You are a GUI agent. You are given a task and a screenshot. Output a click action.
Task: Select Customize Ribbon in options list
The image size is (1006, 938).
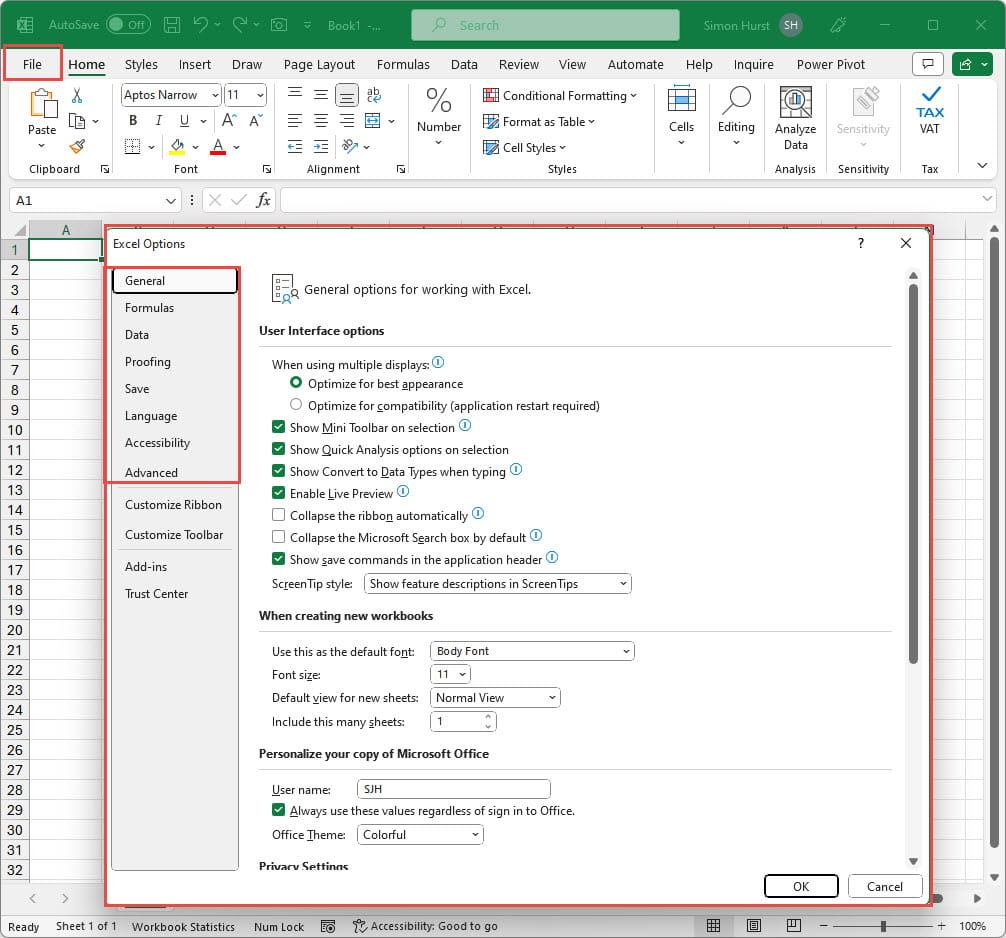coord(173,505)
